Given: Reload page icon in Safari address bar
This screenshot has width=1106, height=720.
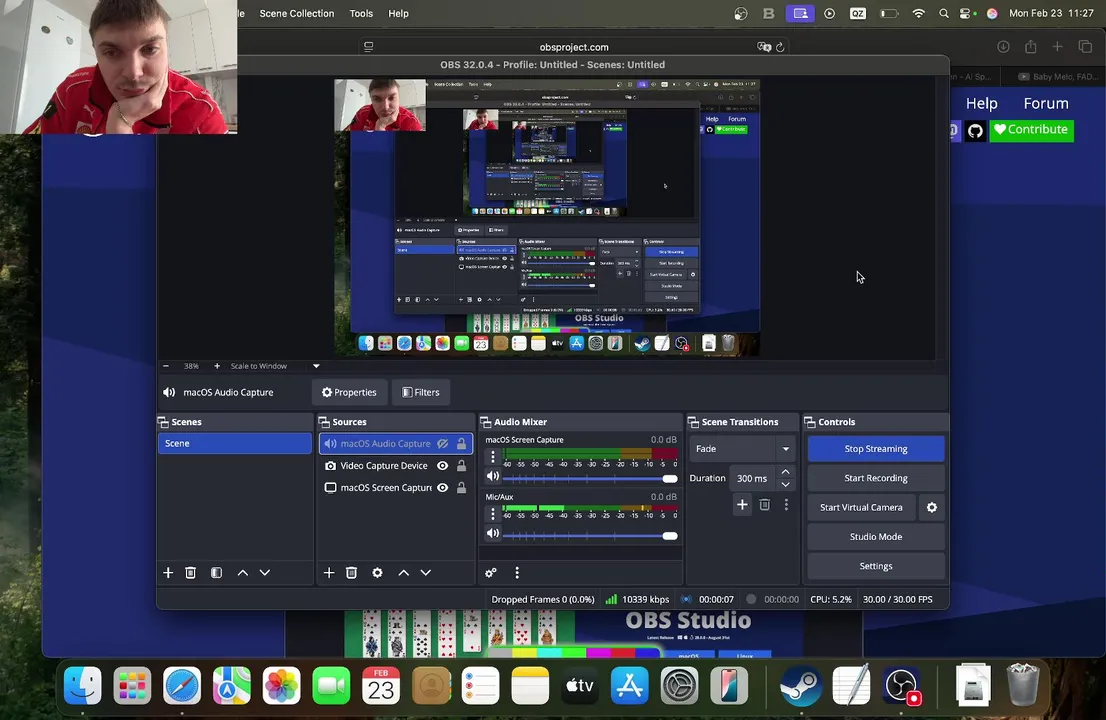Looking at the screenshot, I should tap(780, 47).
